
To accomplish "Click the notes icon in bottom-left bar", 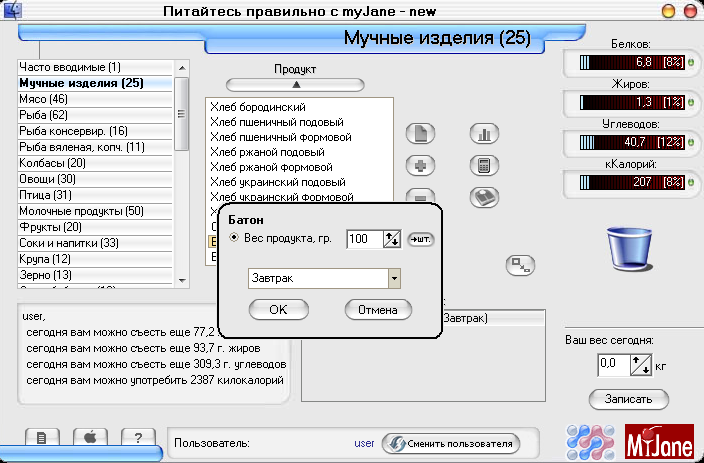I will click(x=42, y=438).
